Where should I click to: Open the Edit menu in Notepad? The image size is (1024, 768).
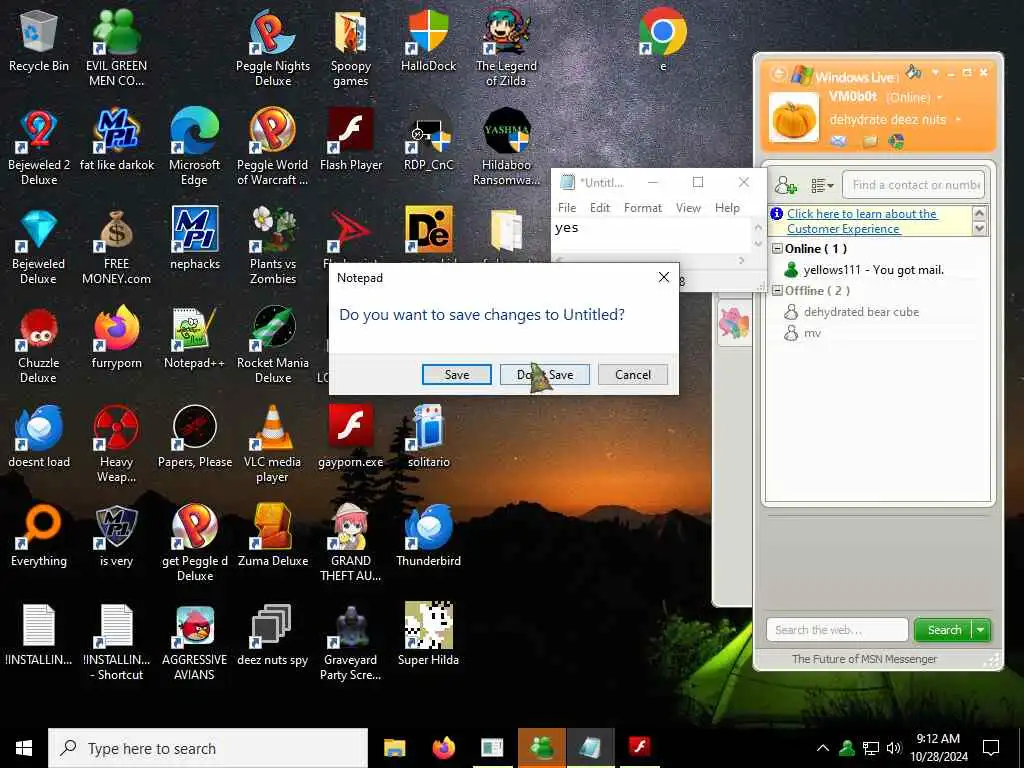pos(600,208)
